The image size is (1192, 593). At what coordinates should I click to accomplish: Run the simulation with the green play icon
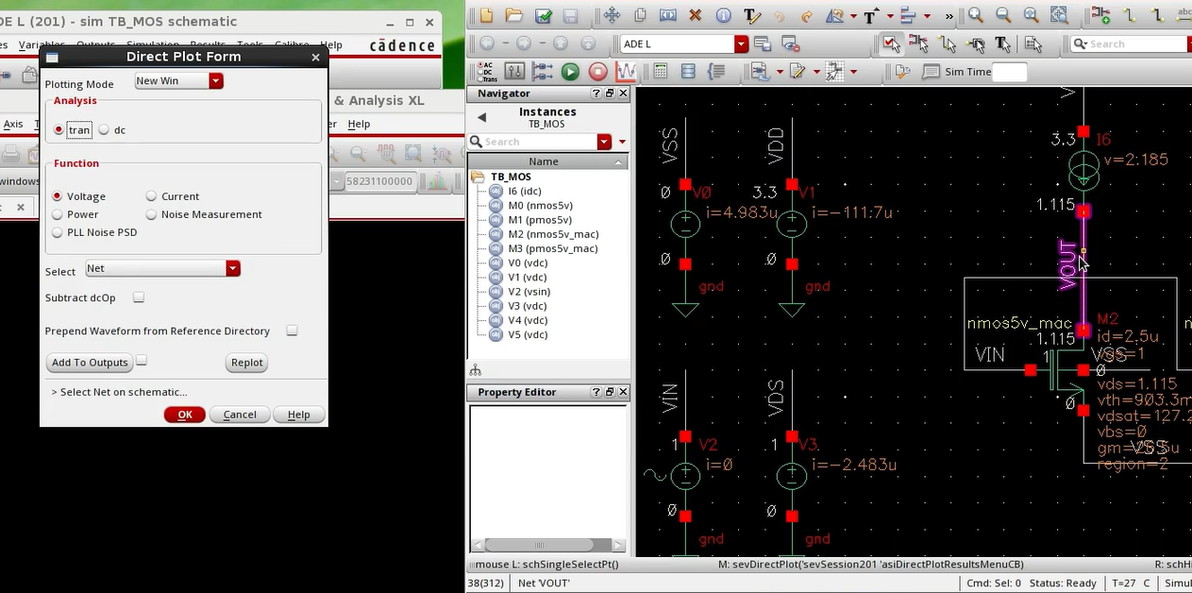(570, 72)
